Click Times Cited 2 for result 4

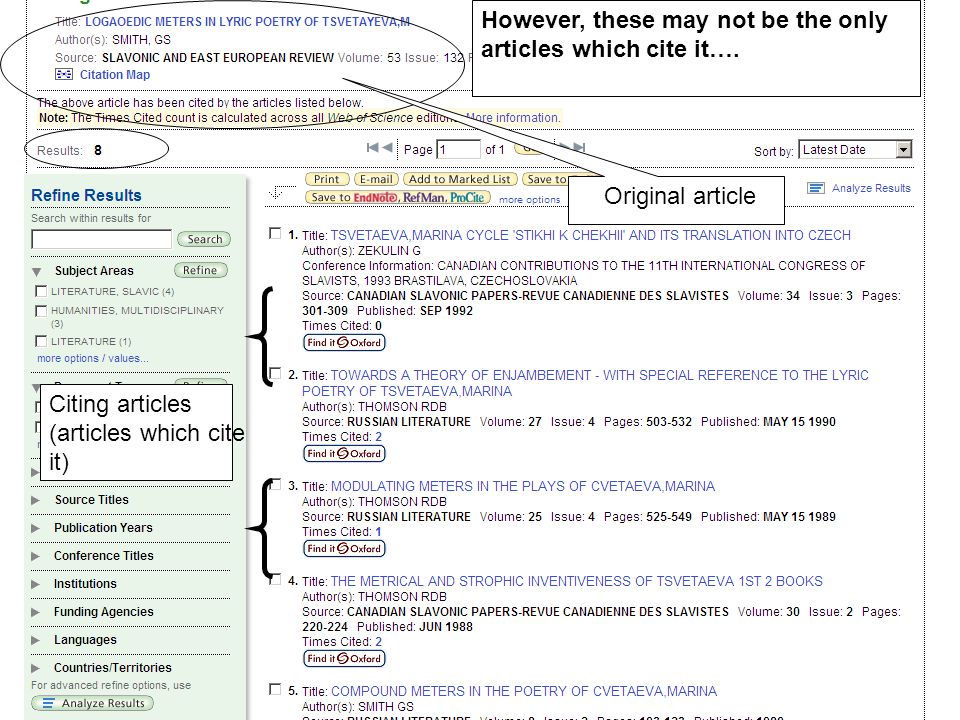(x=378, y=642)
